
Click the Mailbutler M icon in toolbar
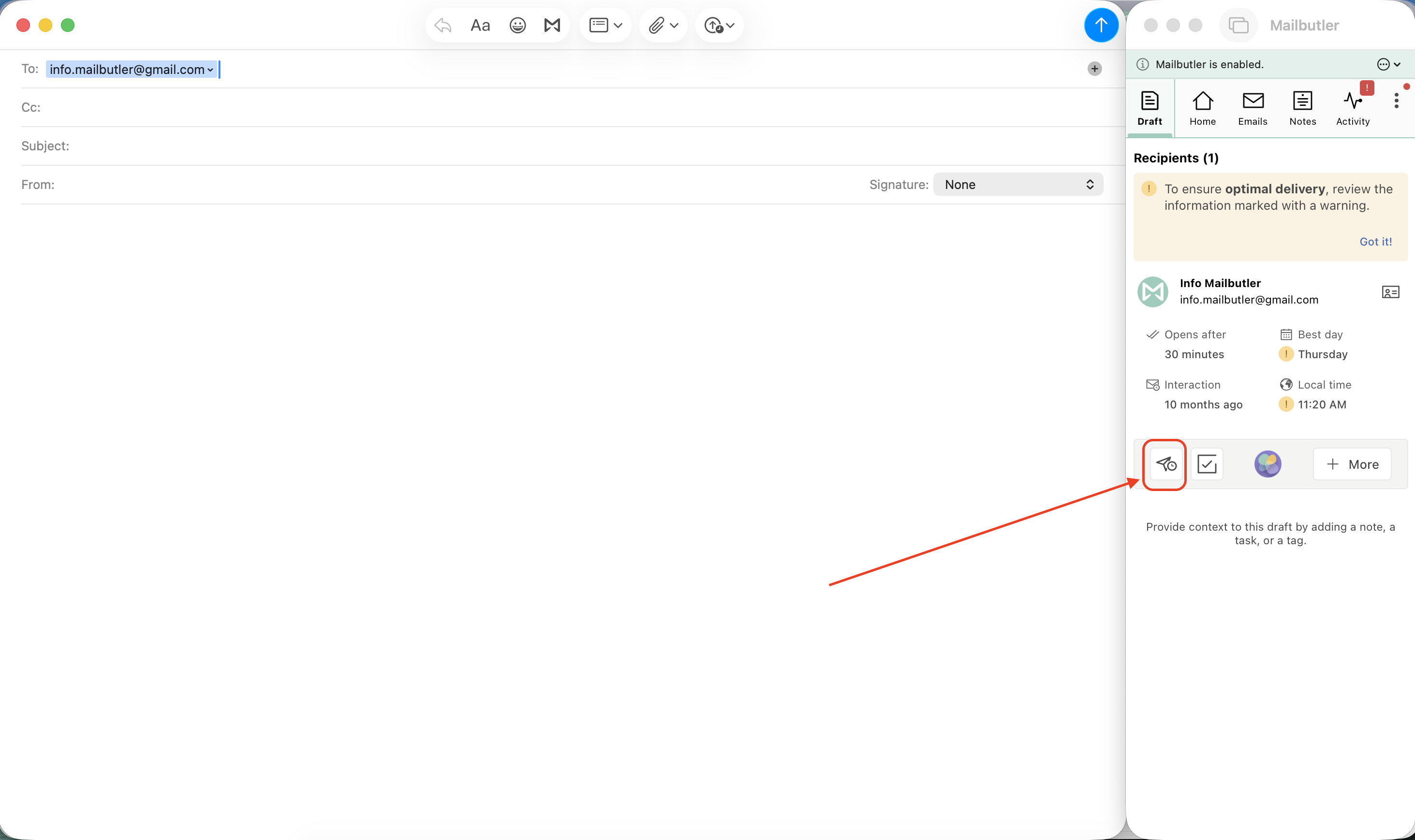552,25
